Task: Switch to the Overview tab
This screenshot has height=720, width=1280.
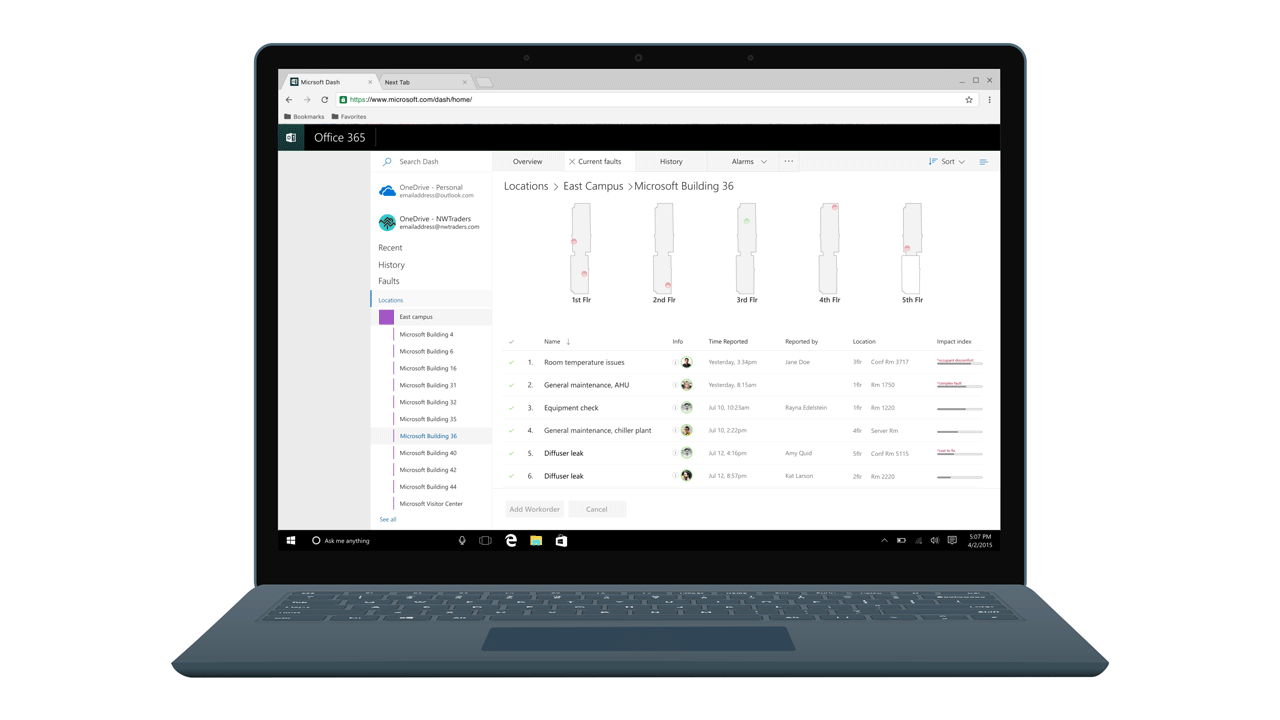Action: click(527, 161)
